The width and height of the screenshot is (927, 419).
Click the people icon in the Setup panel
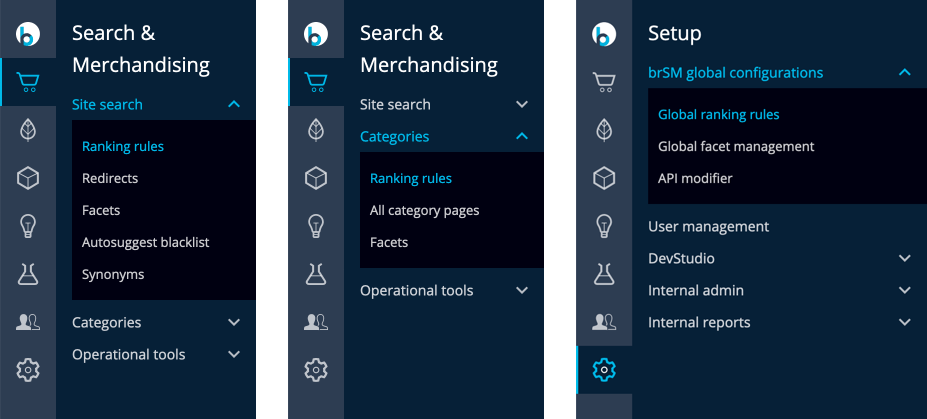[604, 322]
